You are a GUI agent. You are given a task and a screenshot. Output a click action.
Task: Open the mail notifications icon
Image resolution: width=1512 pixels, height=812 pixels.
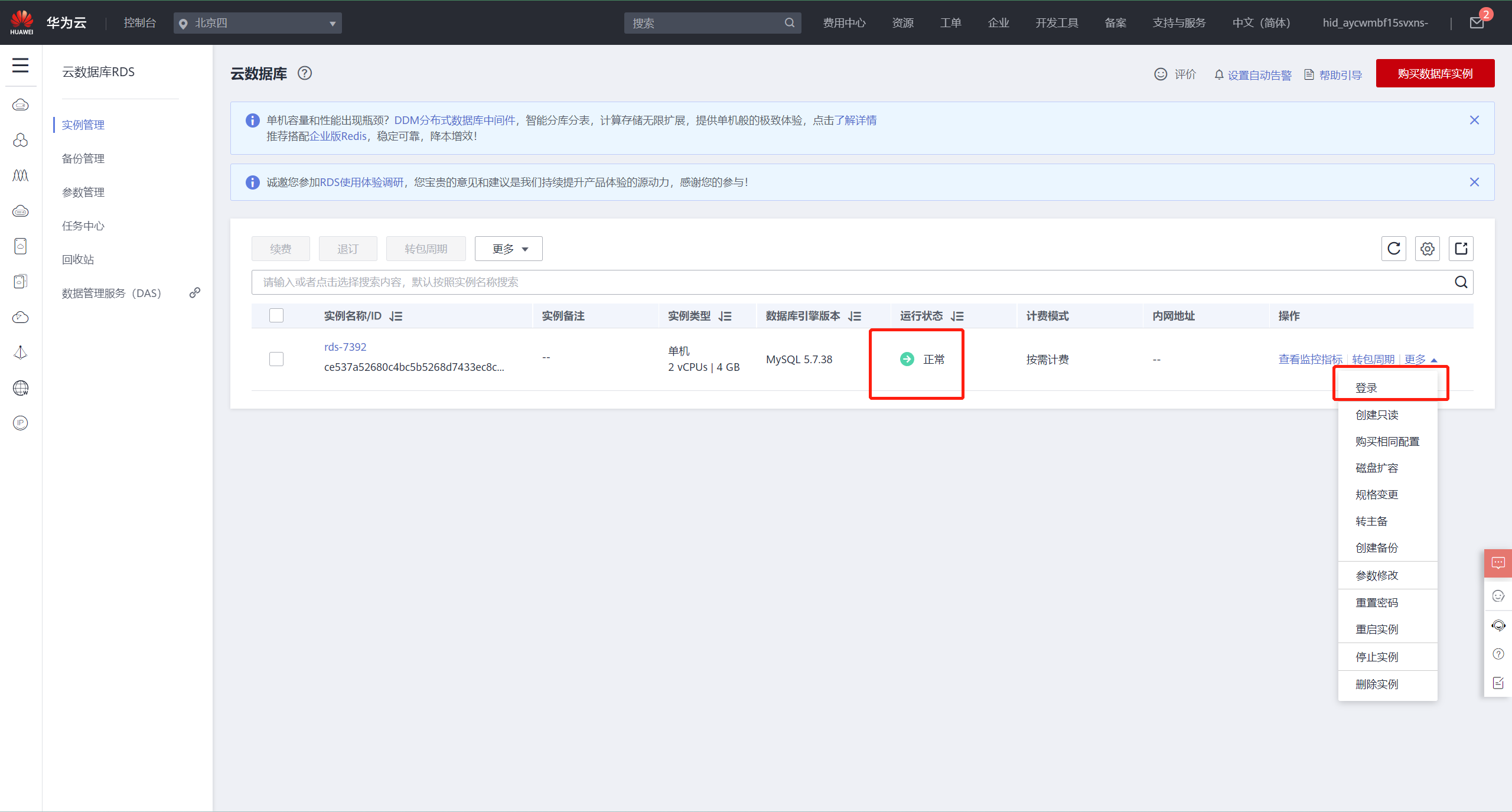pyautogui.click(x=1477, y=23)
